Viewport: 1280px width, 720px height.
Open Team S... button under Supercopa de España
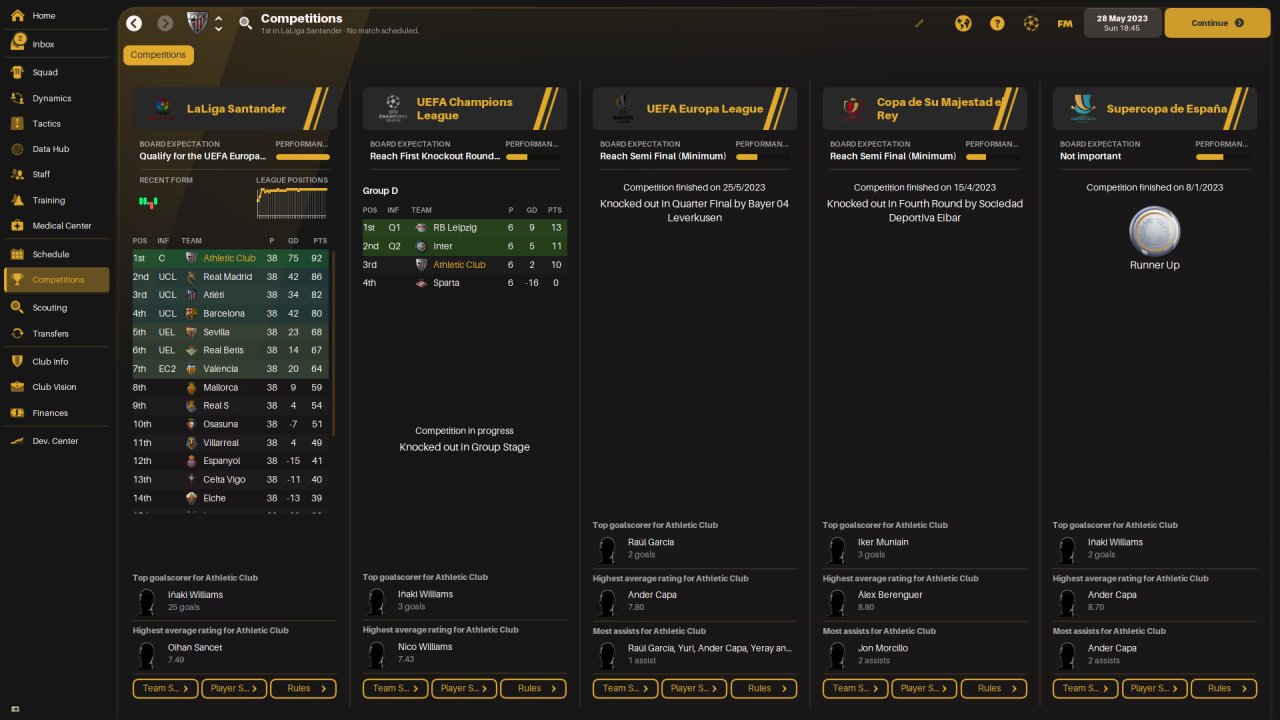tap(1086, 688)
